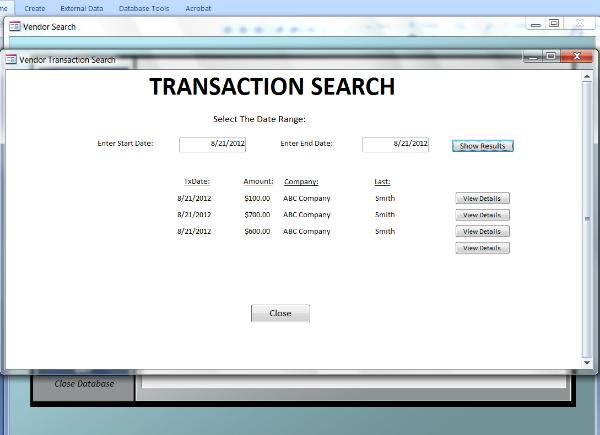This screenshot has height=435, width=600.
Task: Select the Acrobat ribbon tab
Action: [x=198, y=8]
